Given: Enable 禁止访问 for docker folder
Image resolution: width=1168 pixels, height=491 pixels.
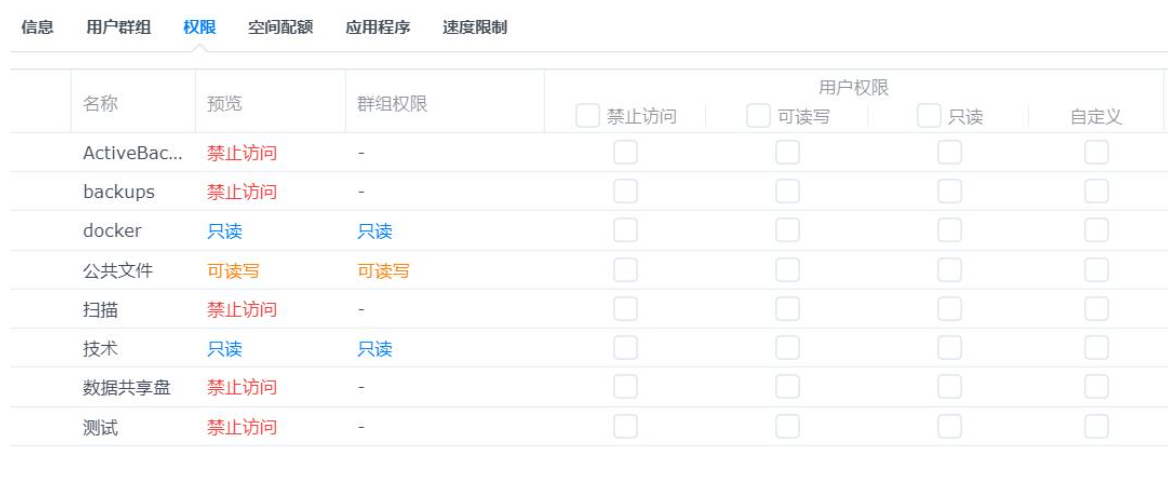Looking at the screenshot, I should pos(625,231).
